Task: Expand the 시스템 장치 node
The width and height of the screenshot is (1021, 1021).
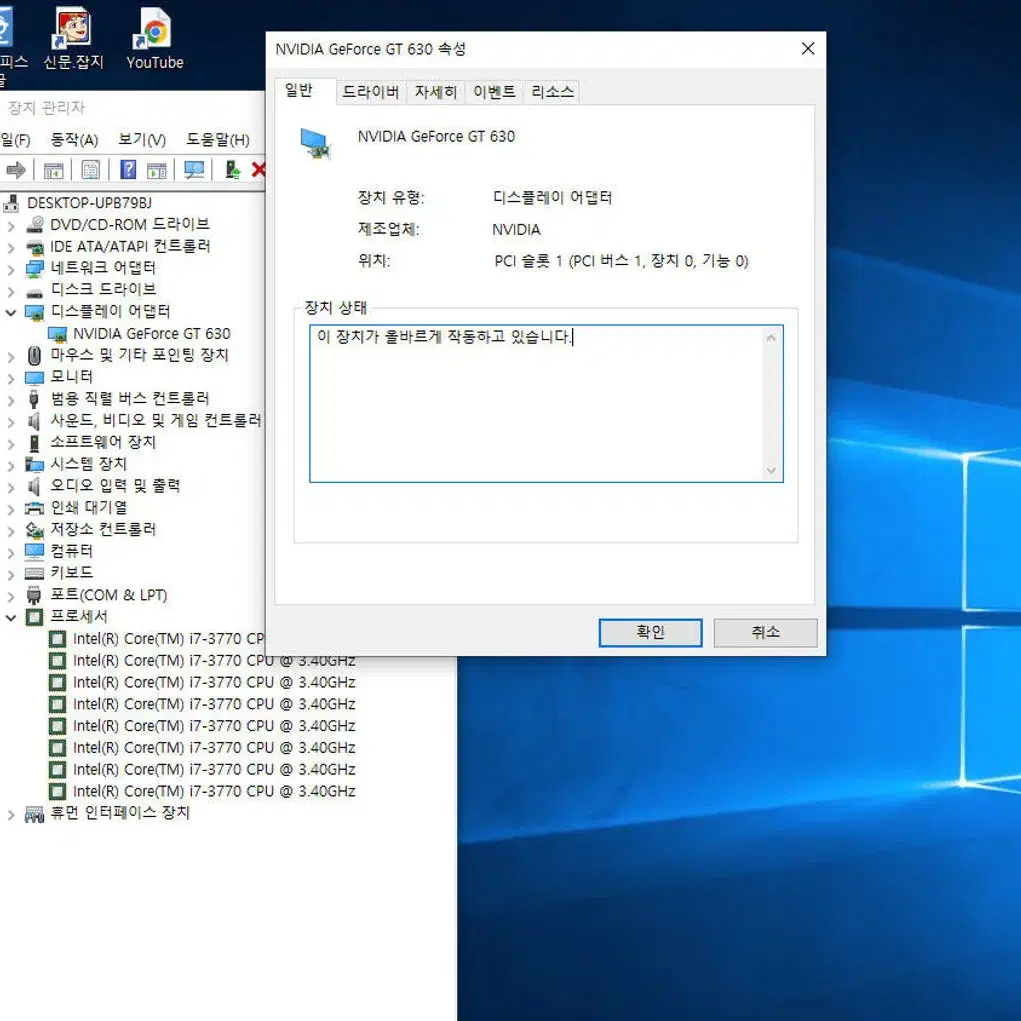Action: [10, 465]
